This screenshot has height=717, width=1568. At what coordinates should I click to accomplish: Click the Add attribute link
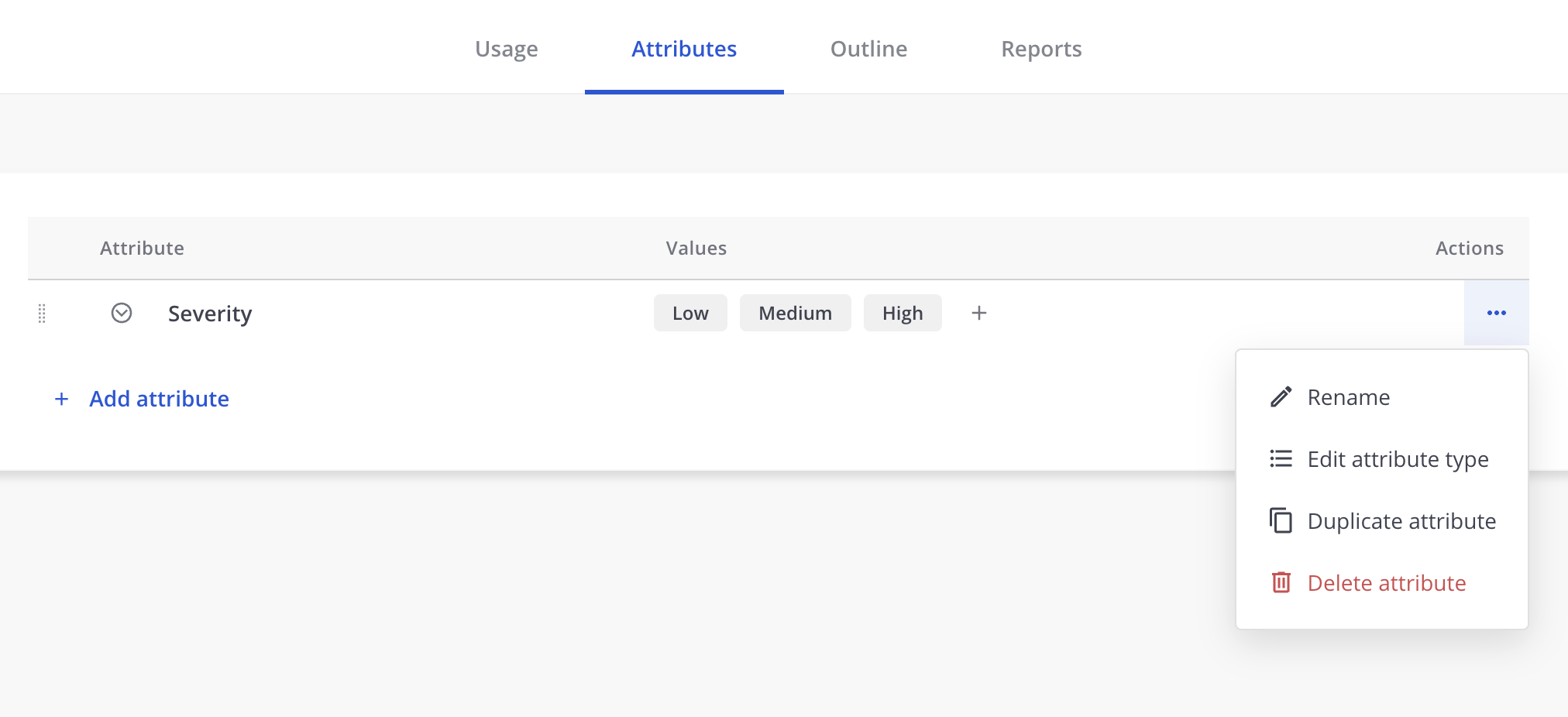point(158,398)
